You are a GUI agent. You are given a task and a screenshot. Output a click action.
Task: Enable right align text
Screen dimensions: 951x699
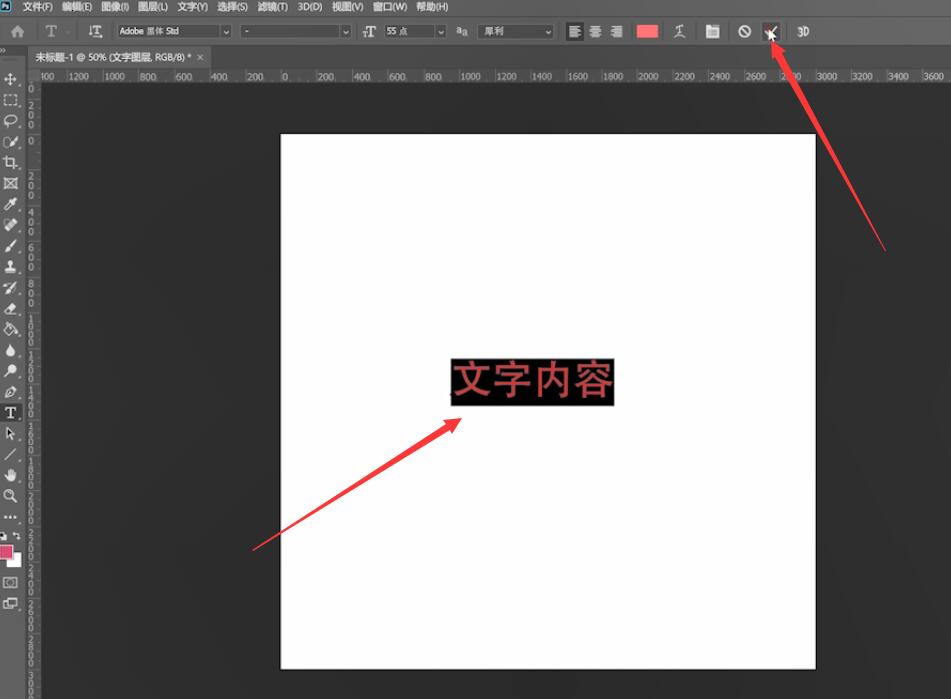click(616, 32)
